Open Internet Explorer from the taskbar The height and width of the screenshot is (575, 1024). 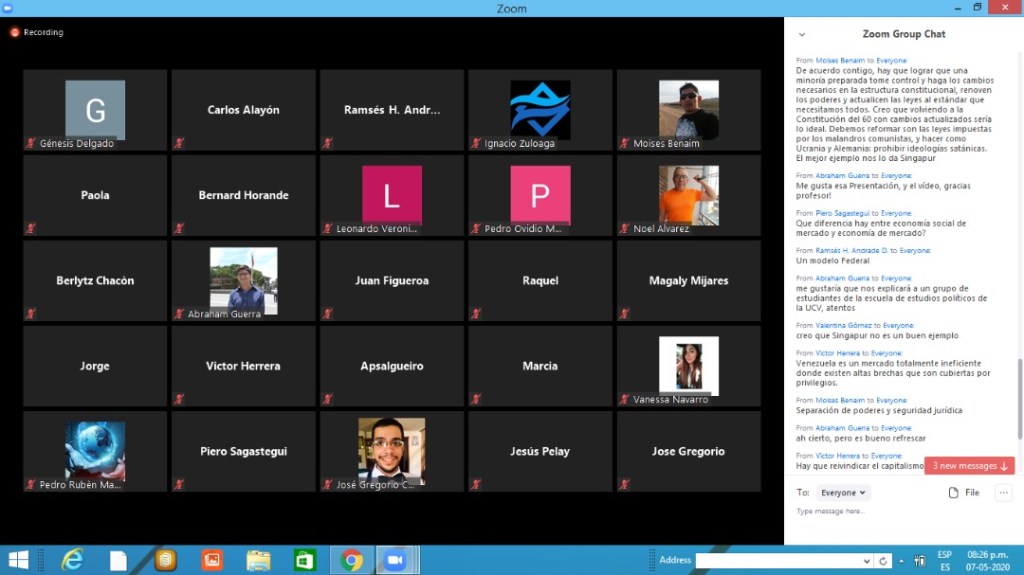72,560
